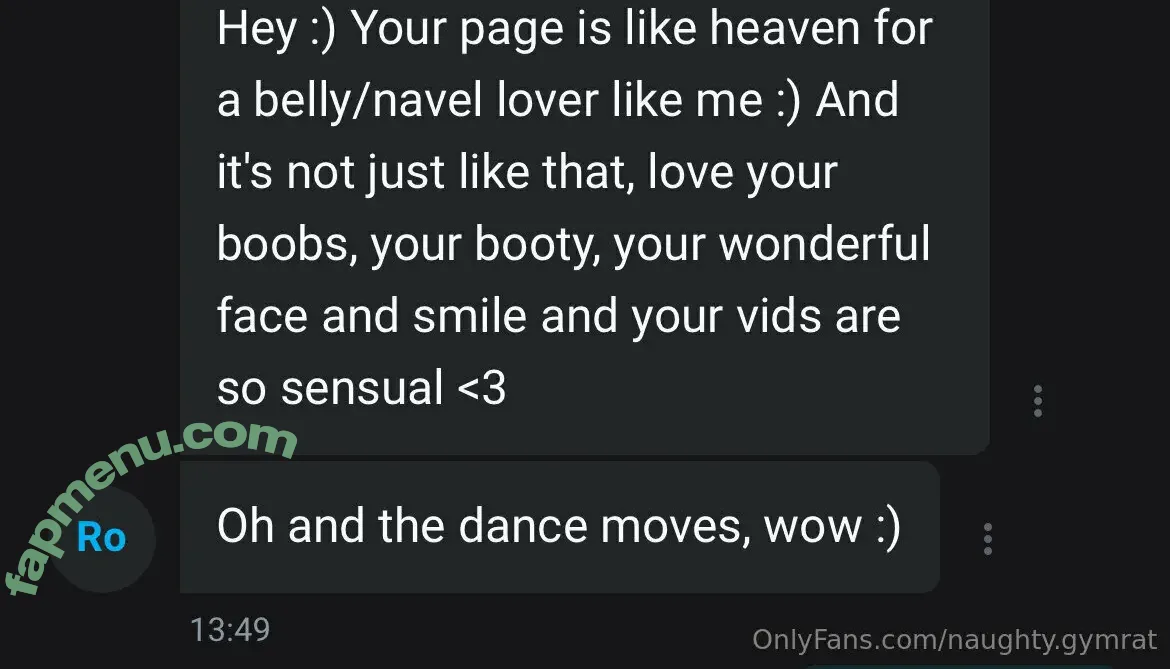Open three-dot menu beside dance moves message
1170x669 pixels.
tap(987, 538)
